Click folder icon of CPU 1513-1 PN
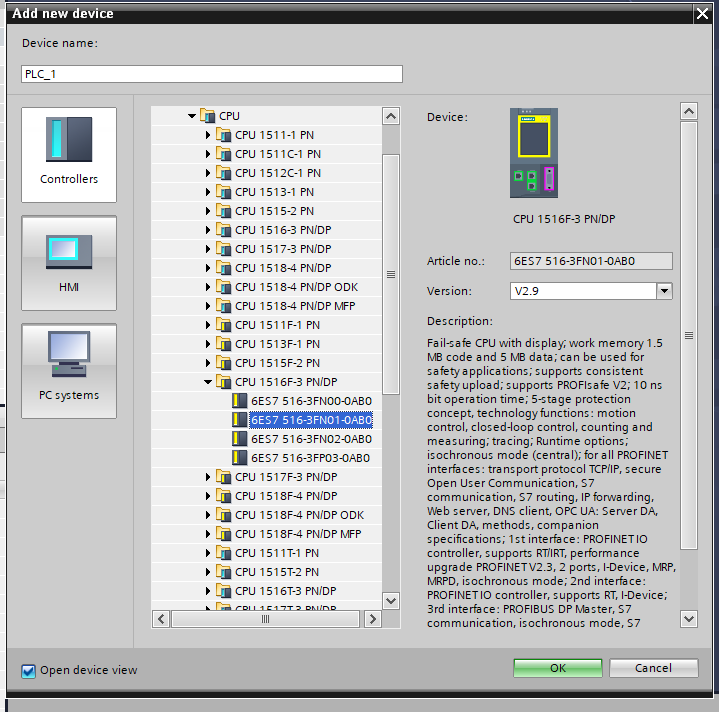Viewport: 719px width, 712px height. [224, 192]
